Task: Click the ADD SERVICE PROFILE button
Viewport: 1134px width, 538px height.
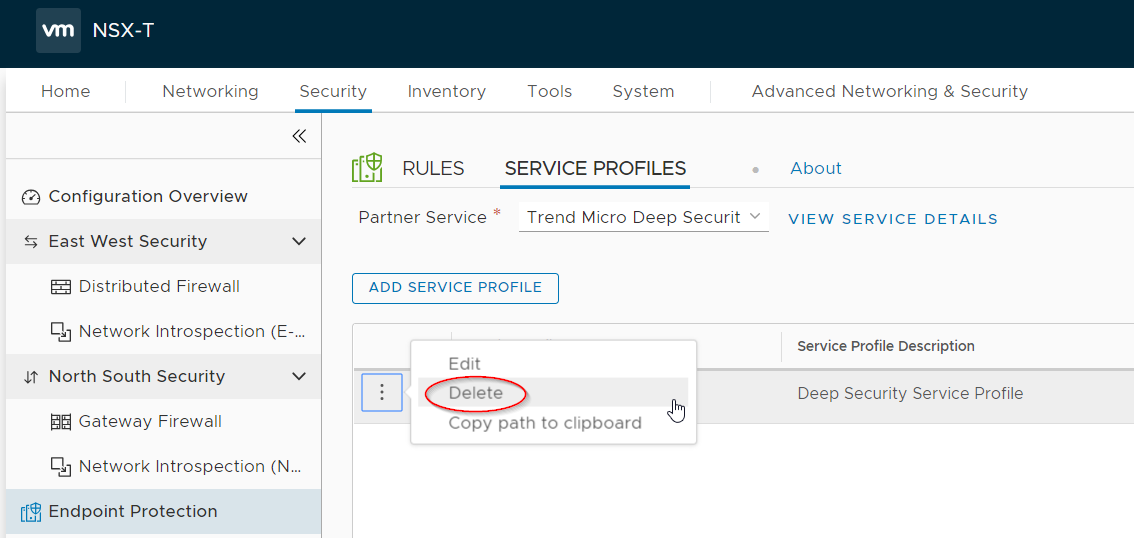Action: (x=455, y=287)
